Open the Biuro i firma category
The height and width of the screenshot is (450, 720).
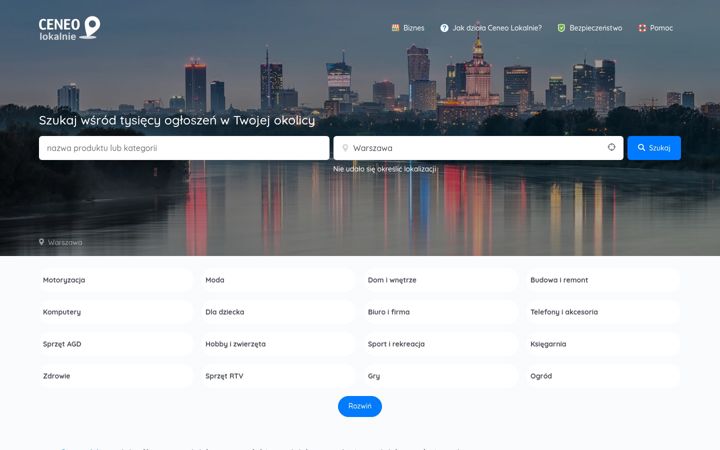click(x=441, y=312)
